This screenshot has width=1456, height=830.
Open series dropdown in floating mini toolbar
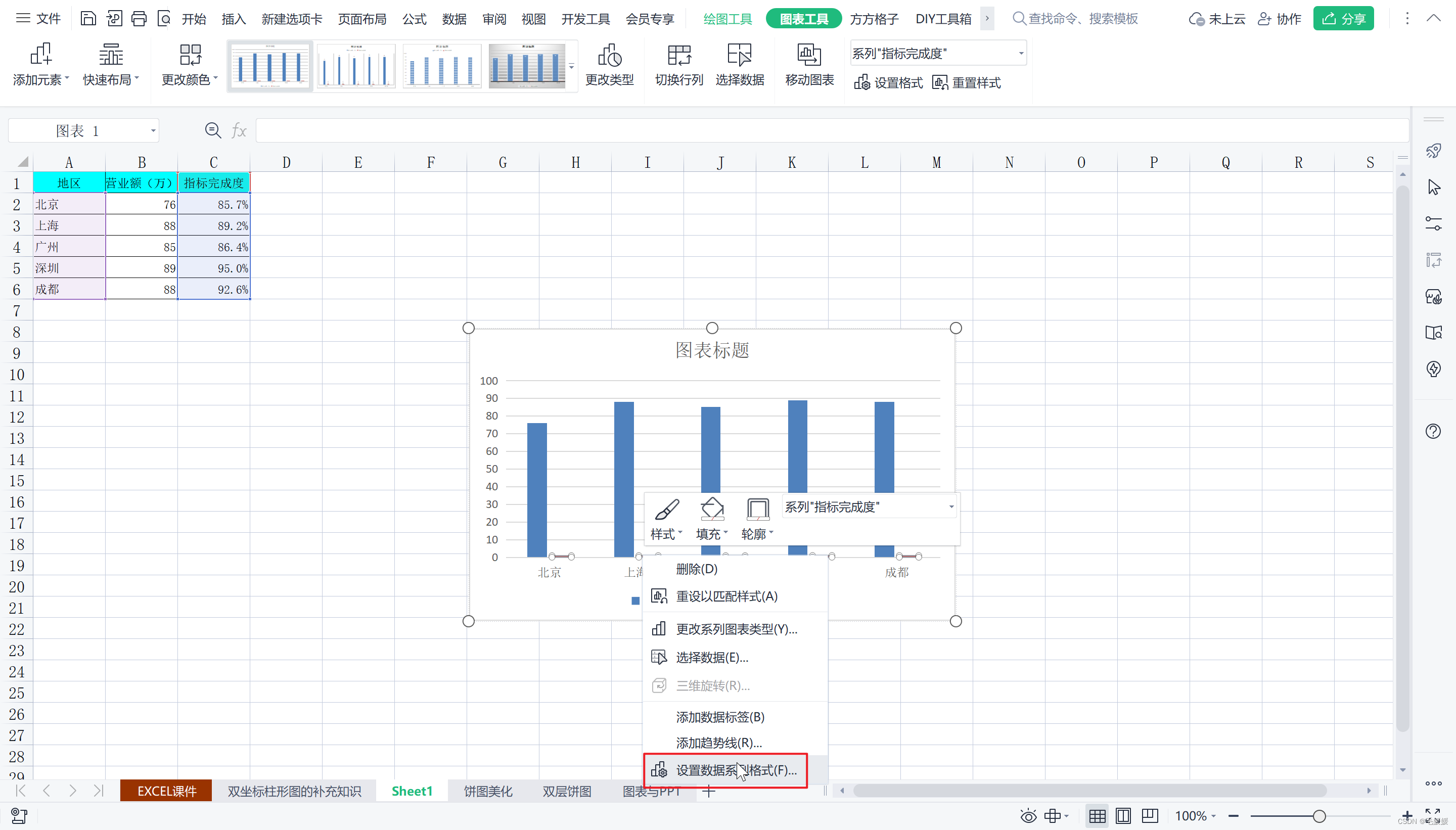950,507
